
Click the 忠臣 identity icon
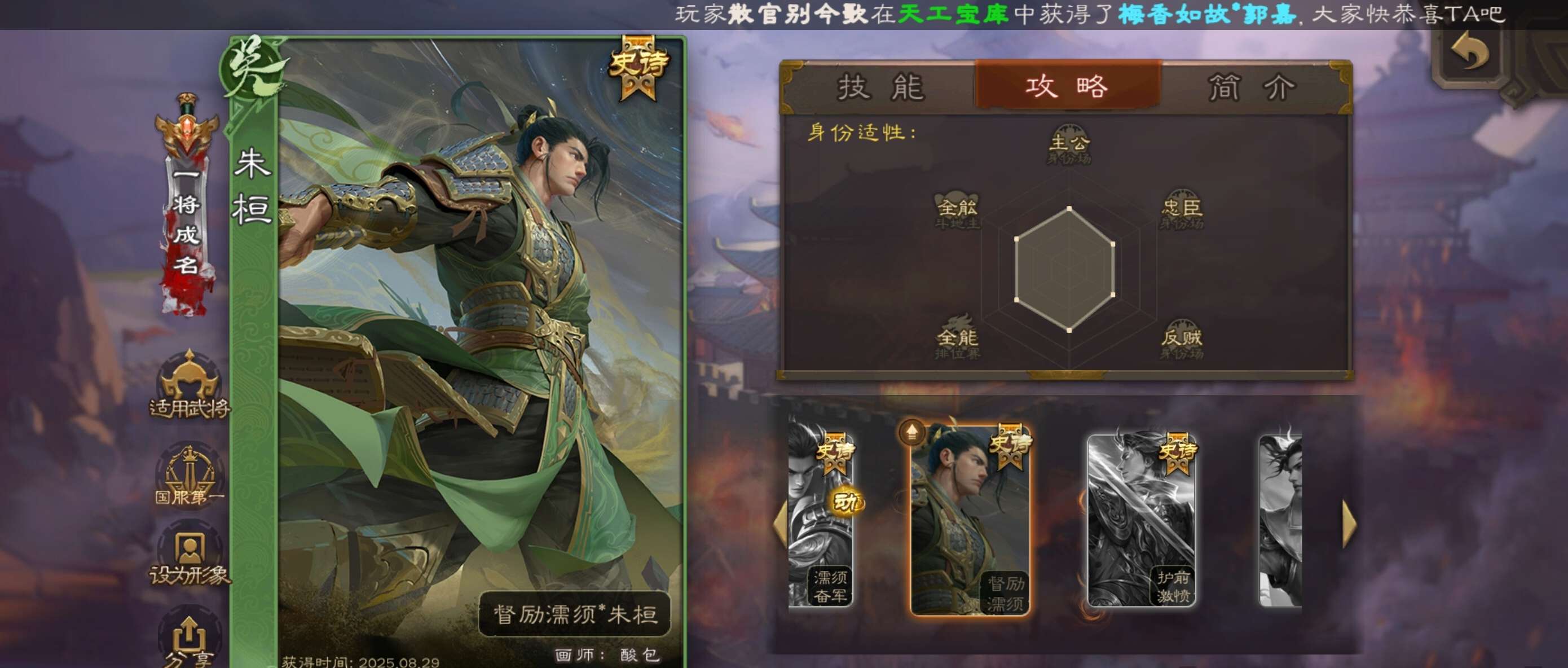coord(1182,209)
